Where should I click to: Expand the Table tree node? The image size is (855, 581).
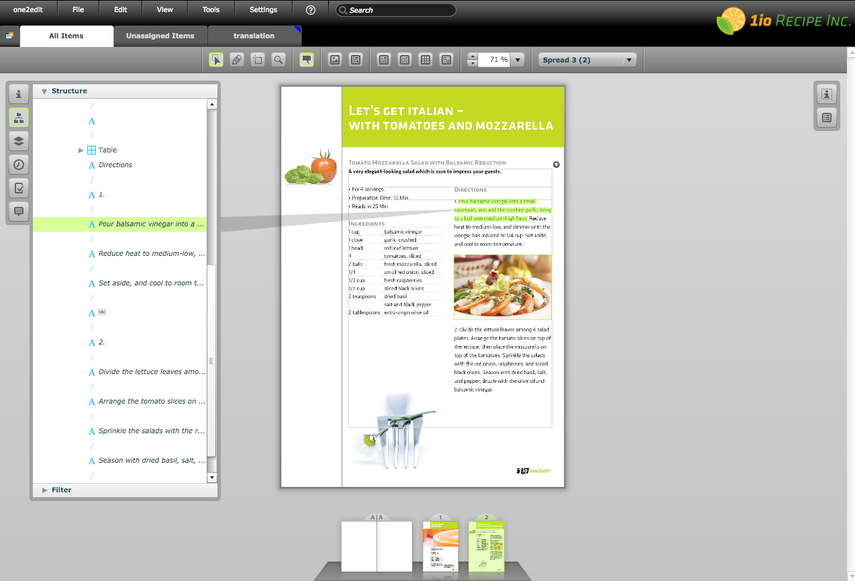(81, 150)
